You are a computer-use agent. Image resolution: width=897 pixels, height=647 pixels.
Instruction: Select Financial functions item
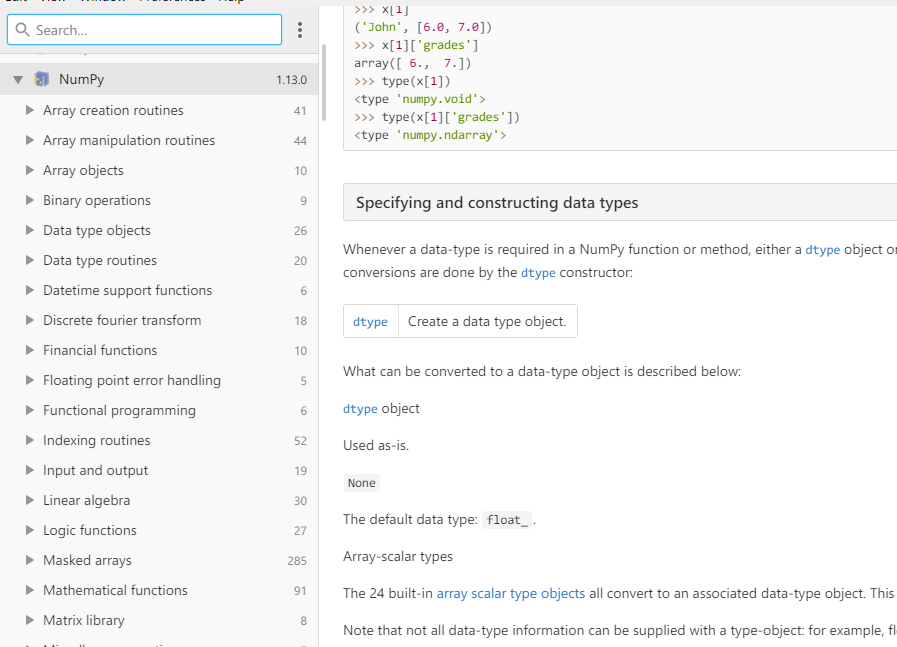(100, 350)
